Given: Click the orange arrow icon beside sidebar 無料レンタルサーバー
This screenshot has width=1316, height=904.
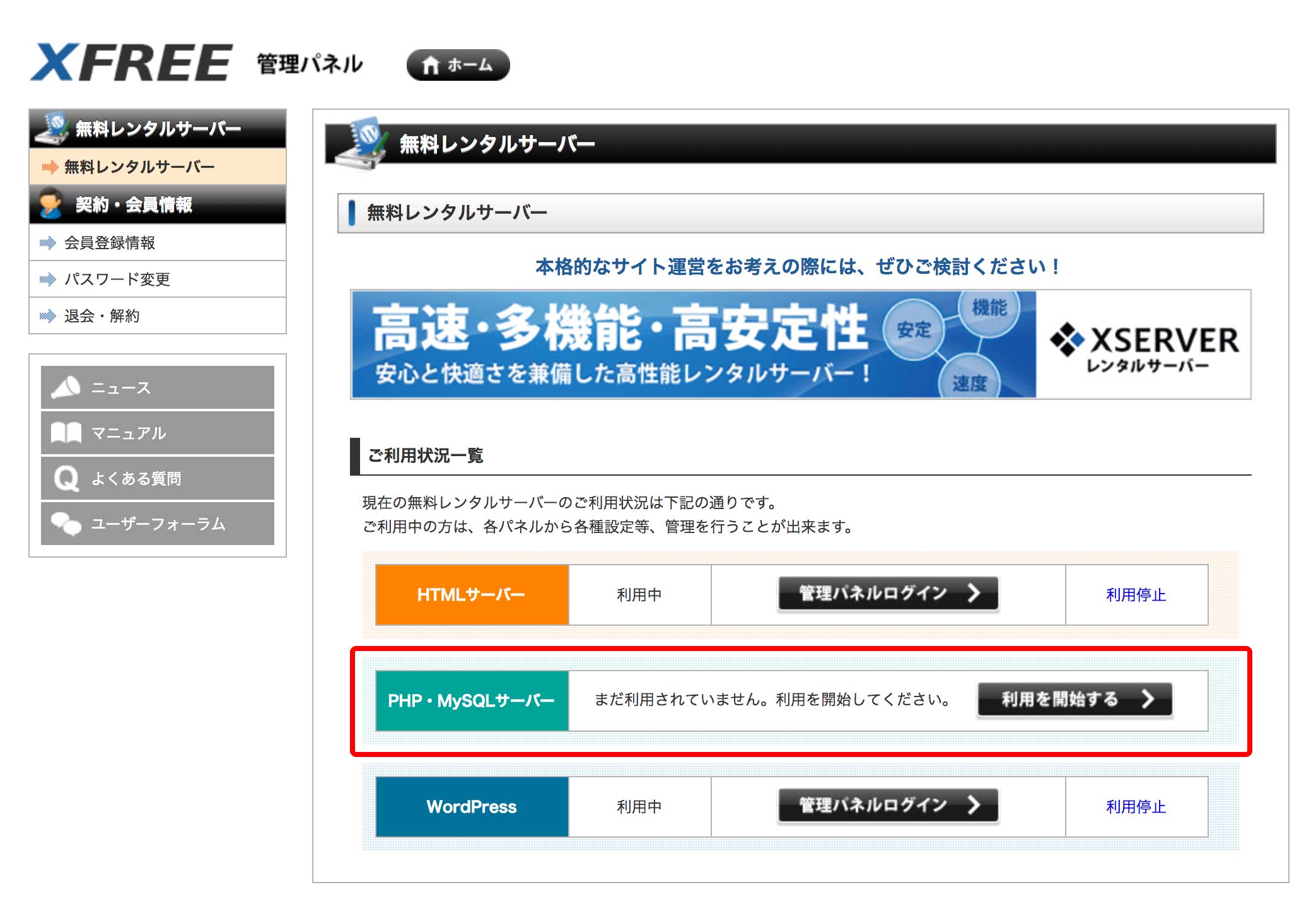Looking at the screenshot, I should tap(49, 167).
